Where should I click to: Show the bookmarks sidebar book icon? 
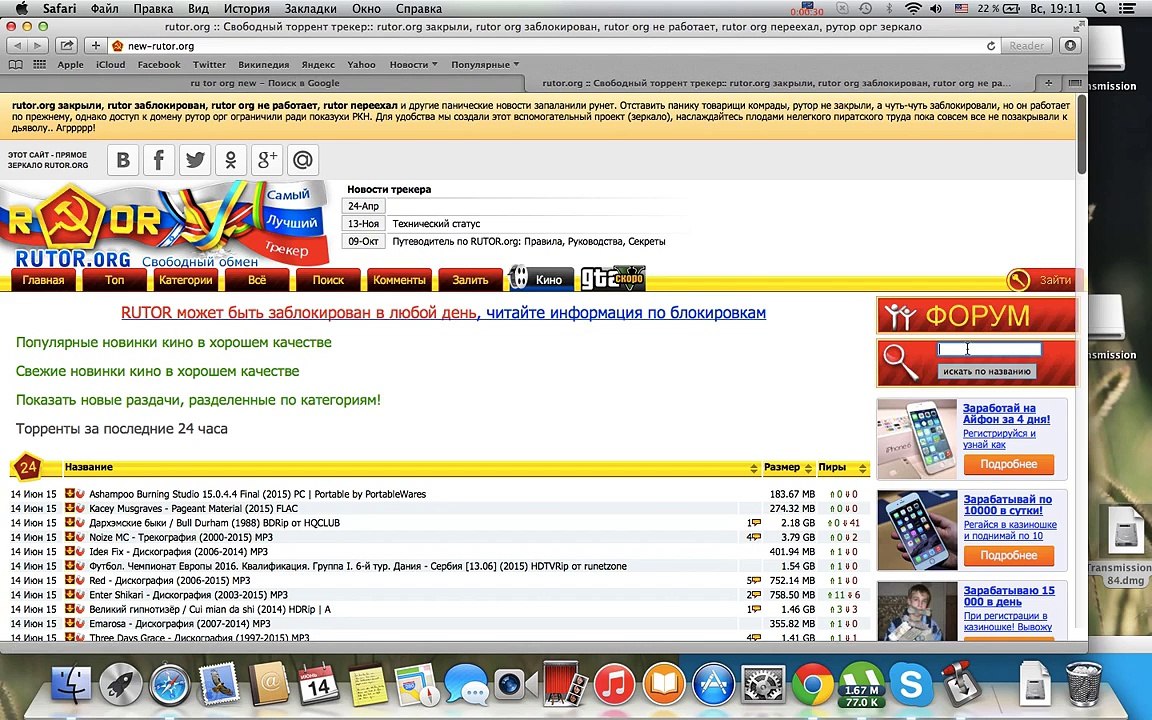tap(15, 65)
